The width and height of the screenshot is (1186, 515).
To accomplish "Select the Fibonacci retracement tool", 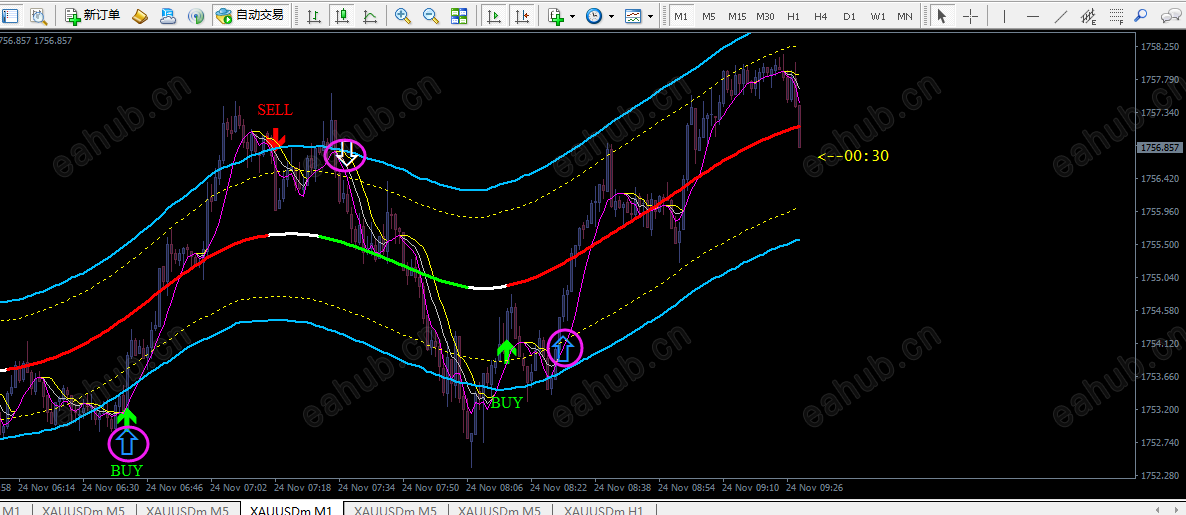I will coord(1115,15).
